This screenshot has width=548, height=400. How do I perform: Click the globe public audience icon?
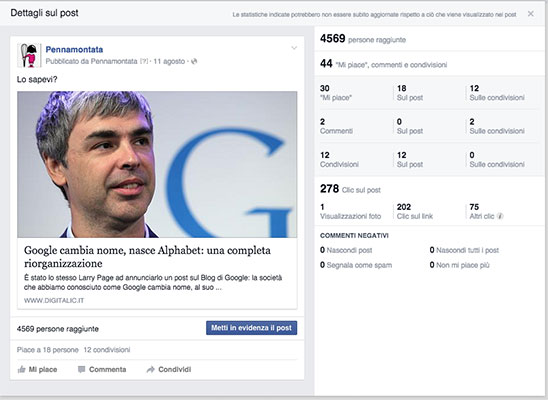click(194, 61)
